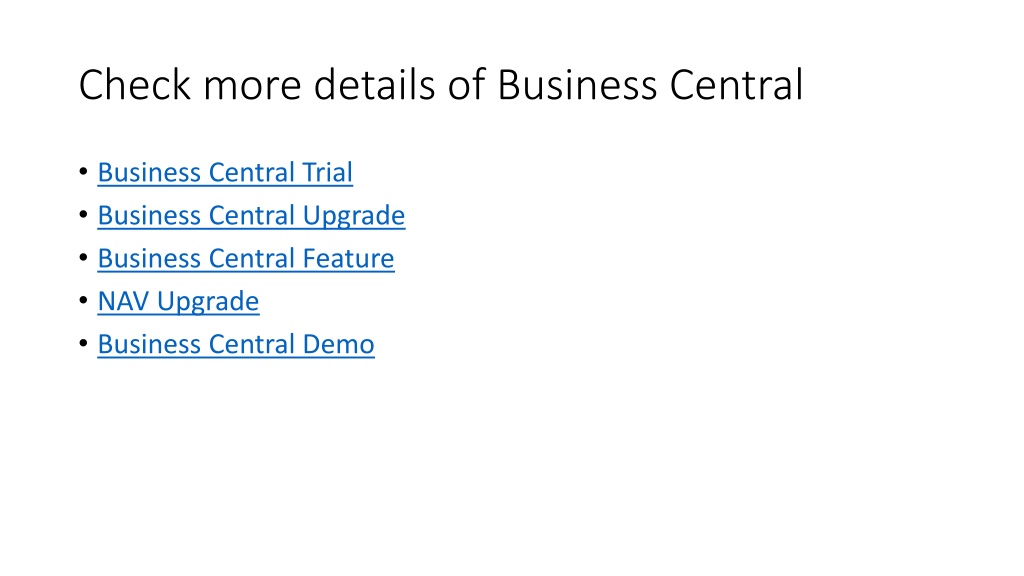Click the bullet before NAV Upgrade
Viewport: 1024px width, 576px height.
(x=84, y=300)
